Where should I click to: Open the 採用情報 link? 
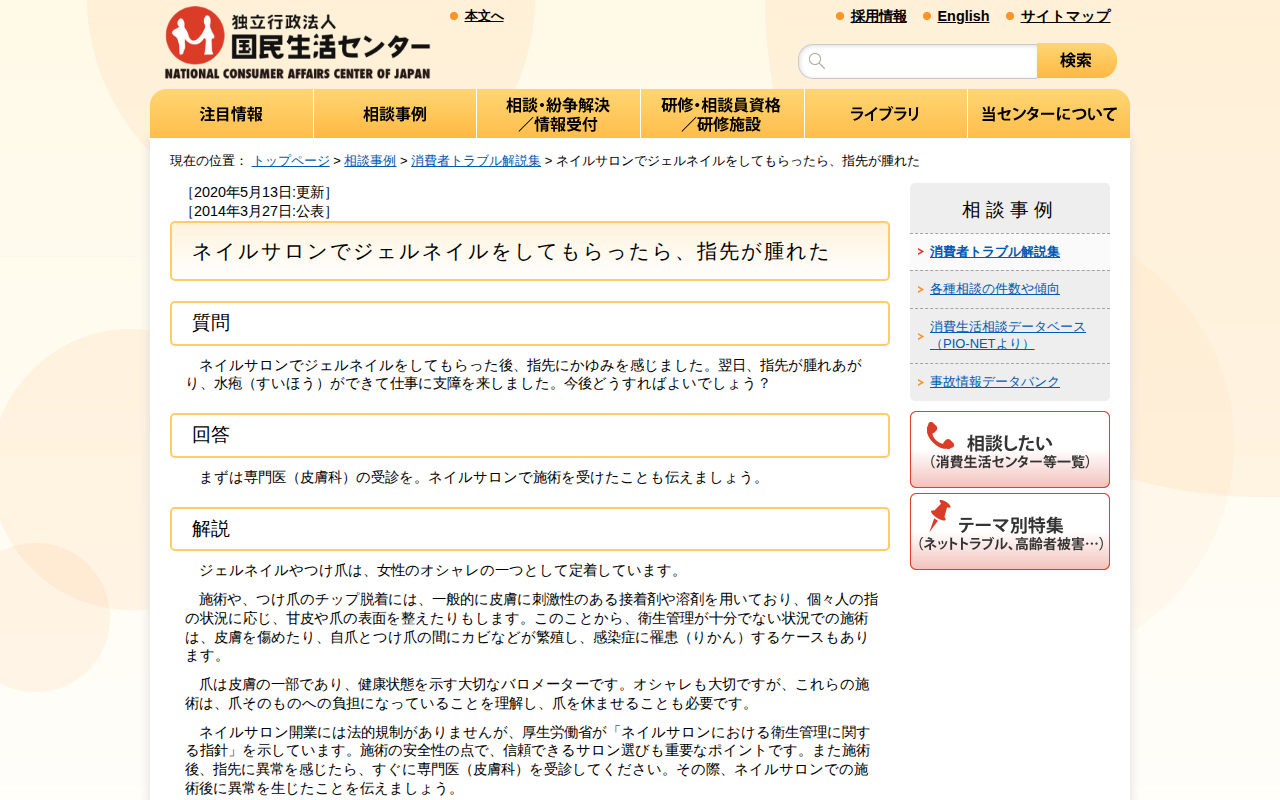879,16
